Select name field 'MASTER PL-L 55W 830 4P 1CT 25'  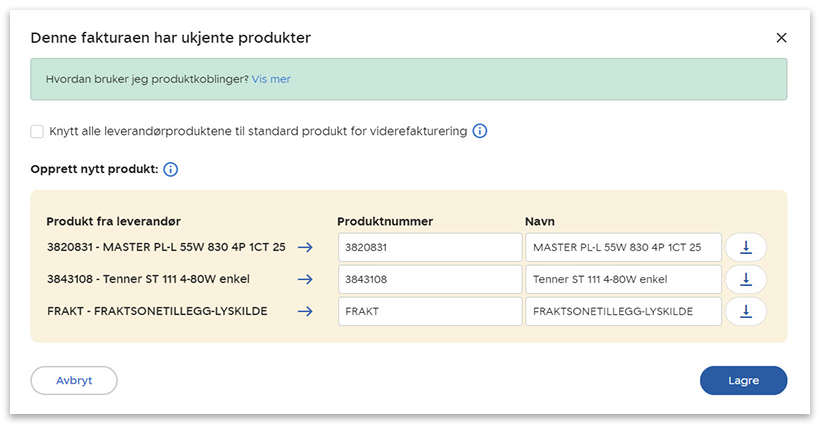pos(622,247)
